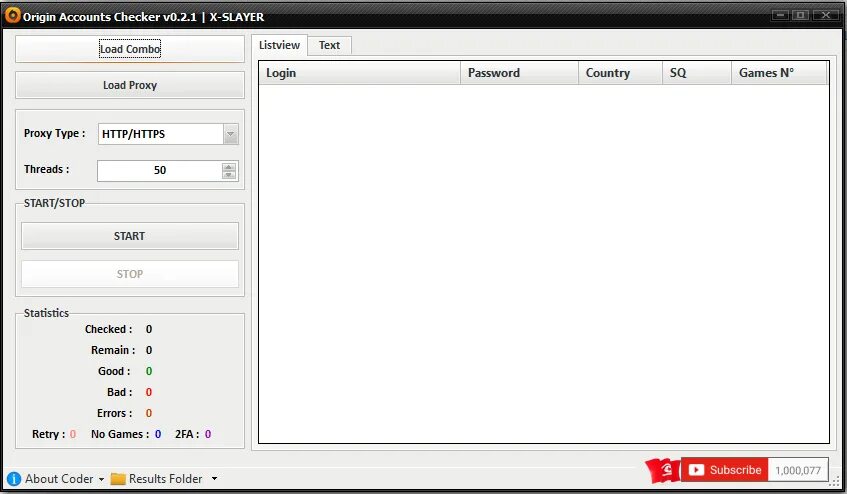Viewport: 847px width, 494px height.
Task: Sort by the Country column header
Action: [620, 73]
